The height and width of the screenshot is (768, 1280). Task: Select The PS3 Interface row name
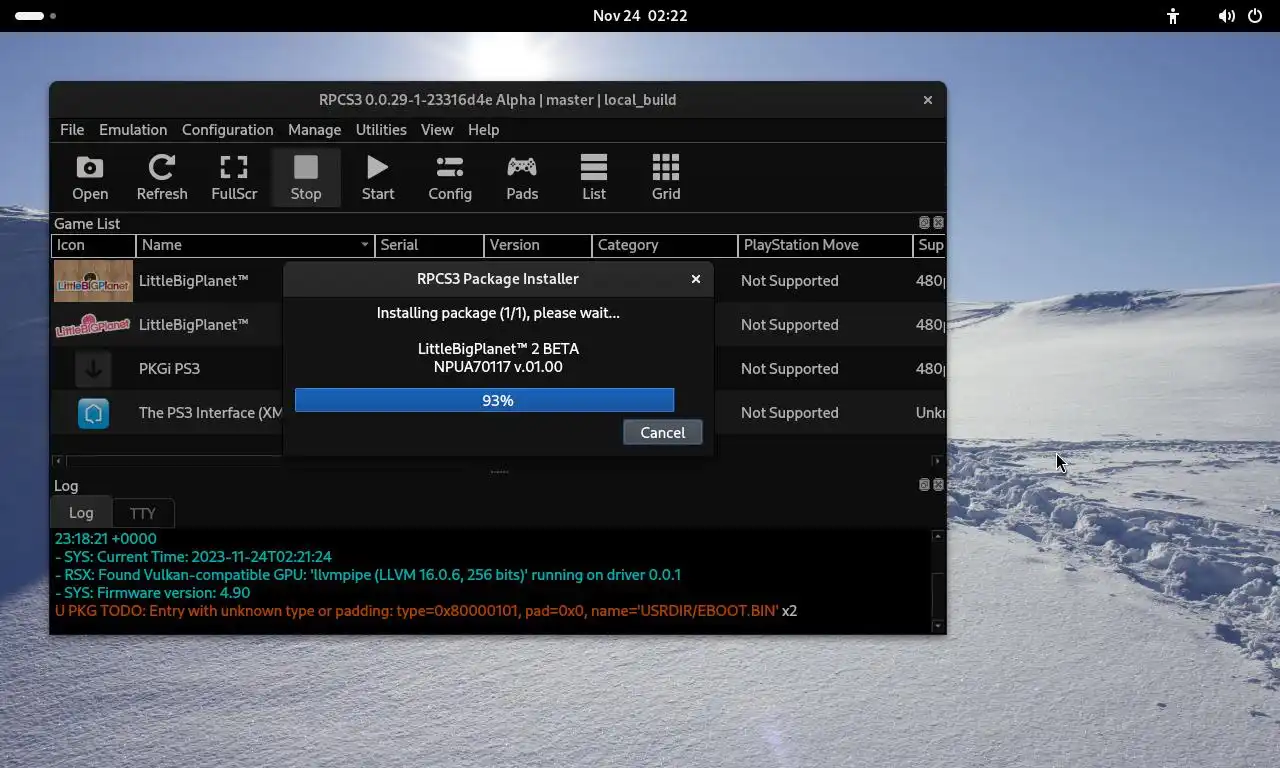pos(211,413)
